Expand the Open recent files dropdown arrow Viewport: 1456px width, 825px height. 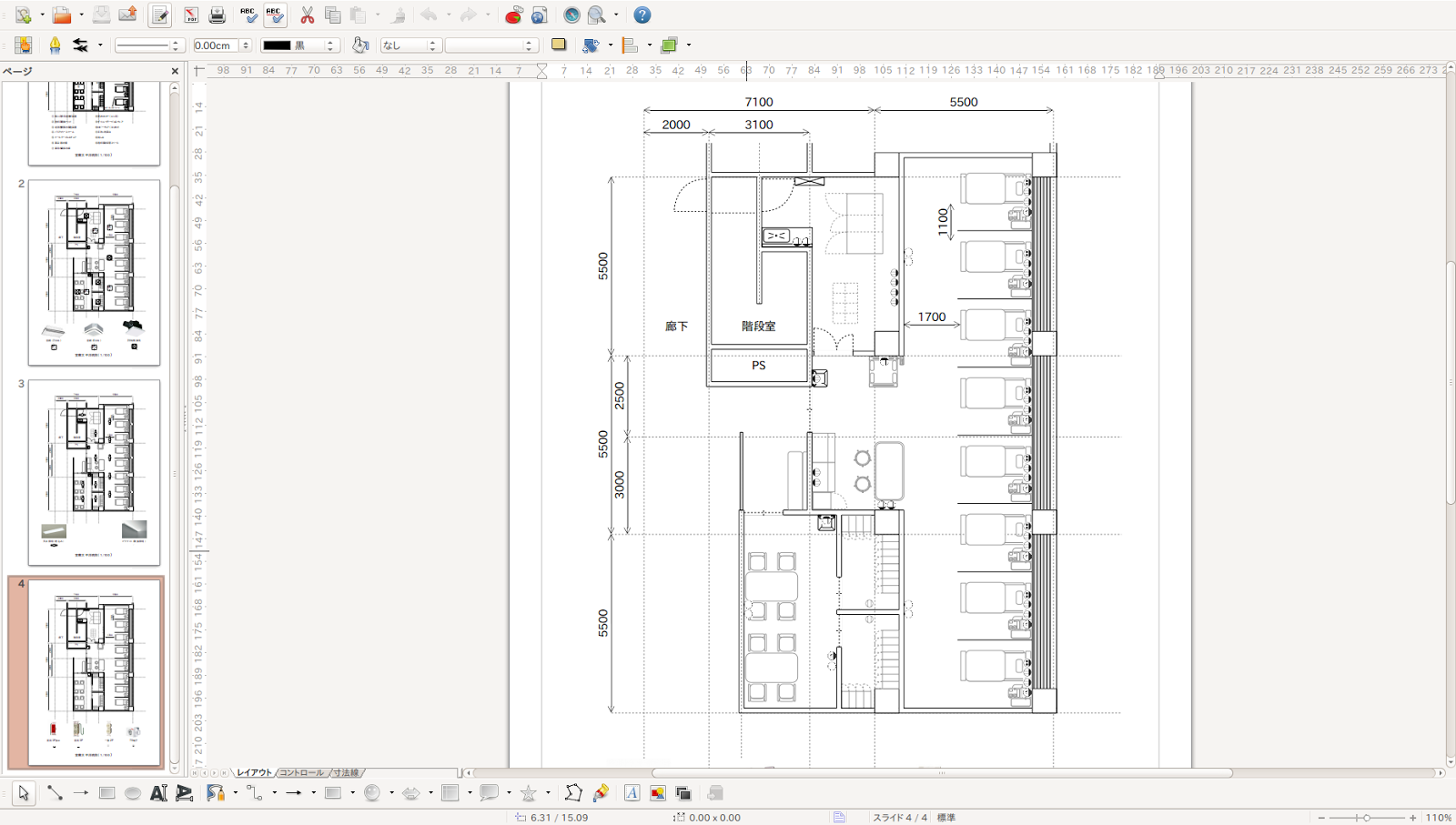click(81, 15)
